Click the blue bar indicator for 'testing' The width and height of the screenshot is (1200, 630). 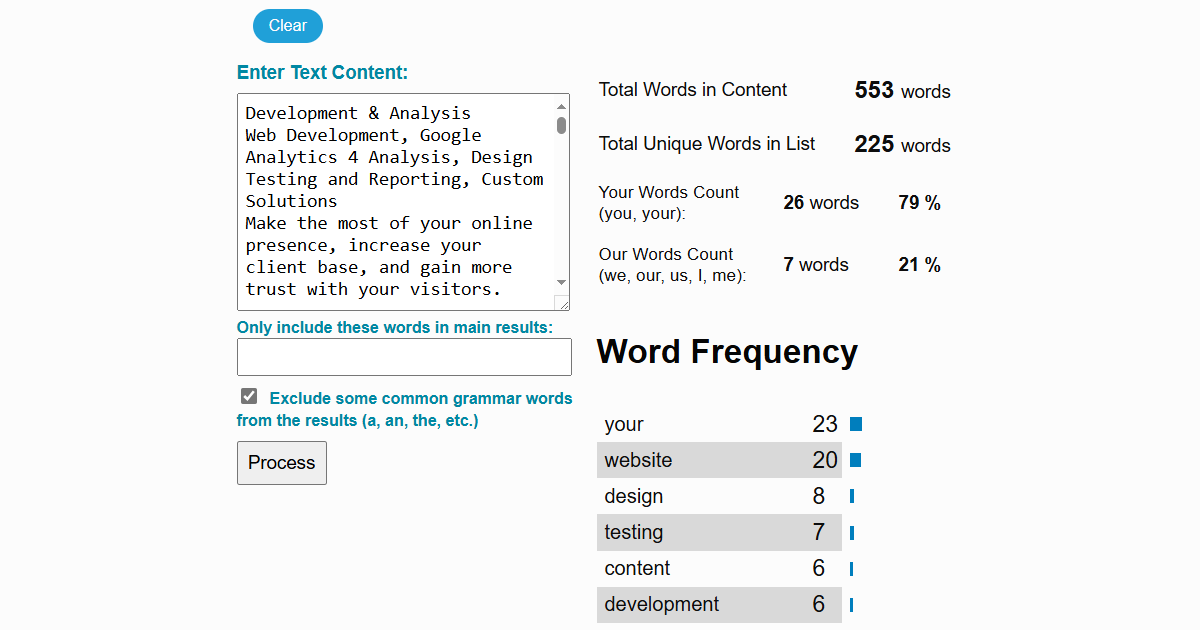[x=851, y=532]
